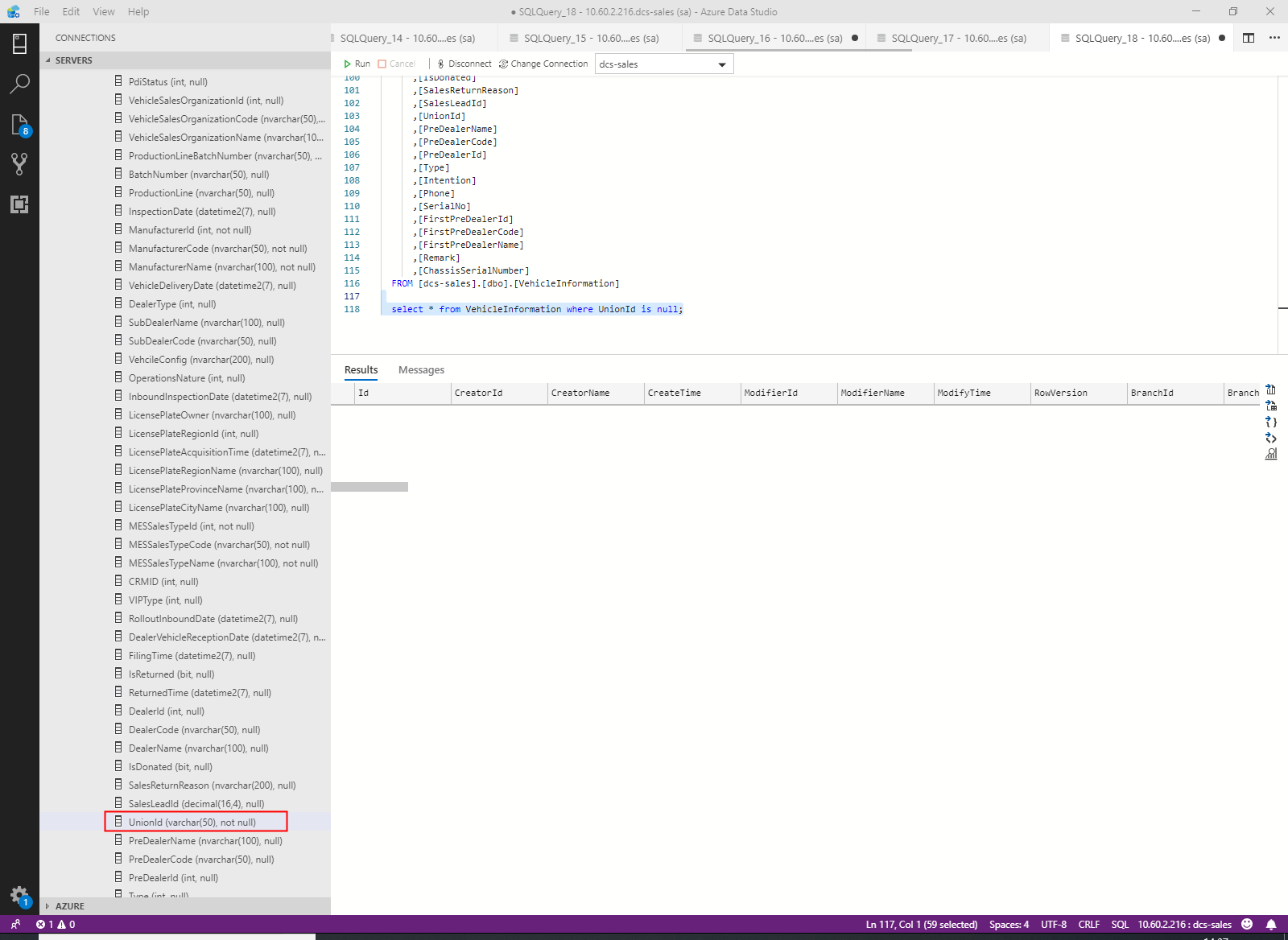Open the Search view in activity bar

click(19, 84)
